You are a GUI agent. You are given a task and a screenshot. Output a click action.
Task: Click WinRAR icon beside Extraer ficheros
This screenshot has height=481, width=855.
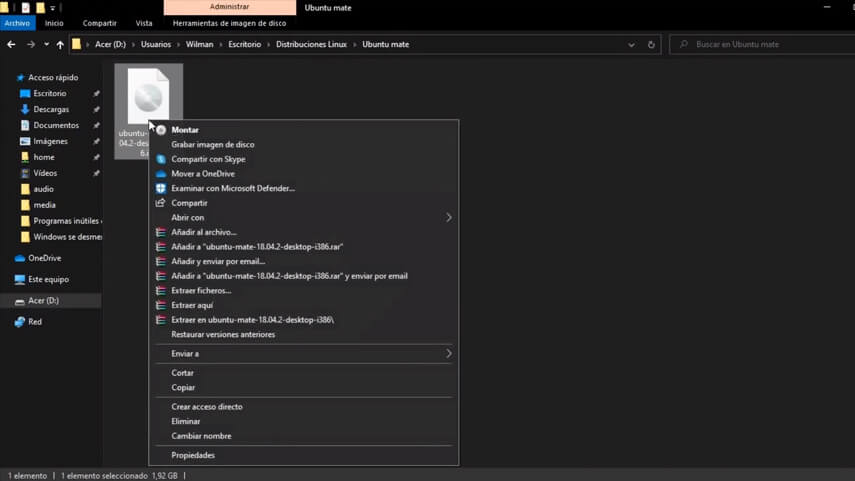(x=161, y=291)
